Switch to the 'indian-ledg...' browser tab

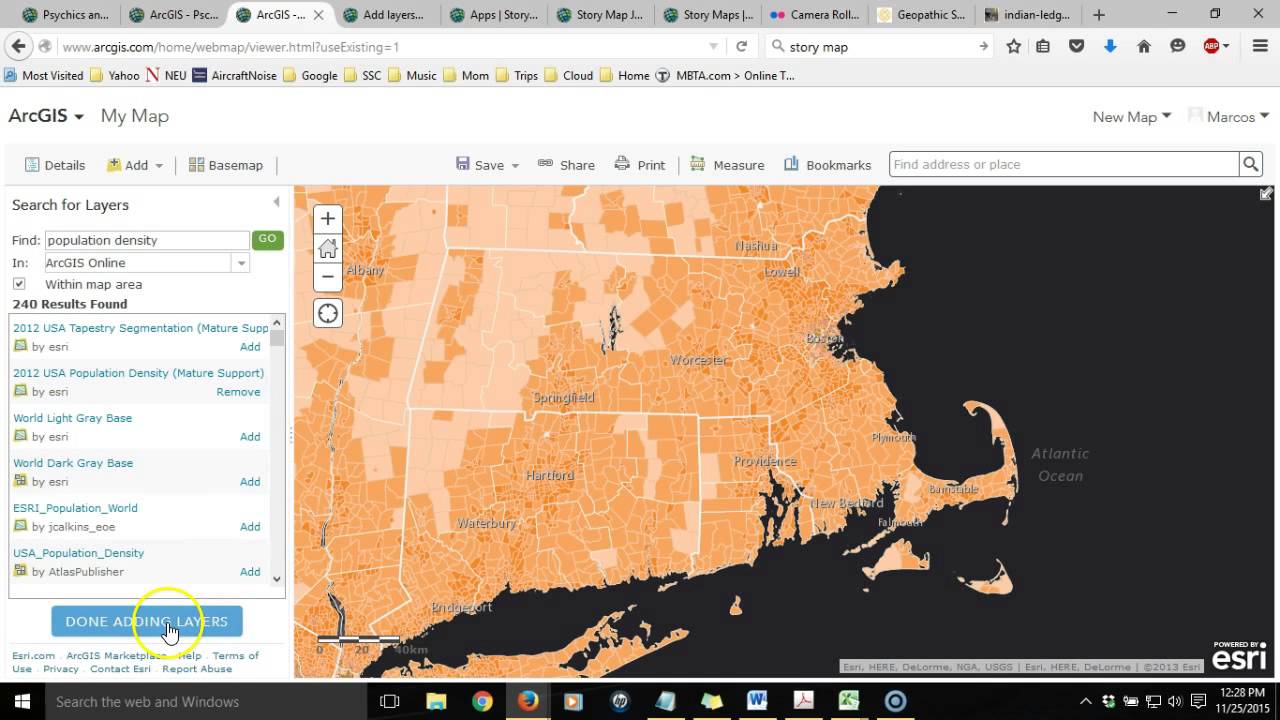pos(1028,15)
